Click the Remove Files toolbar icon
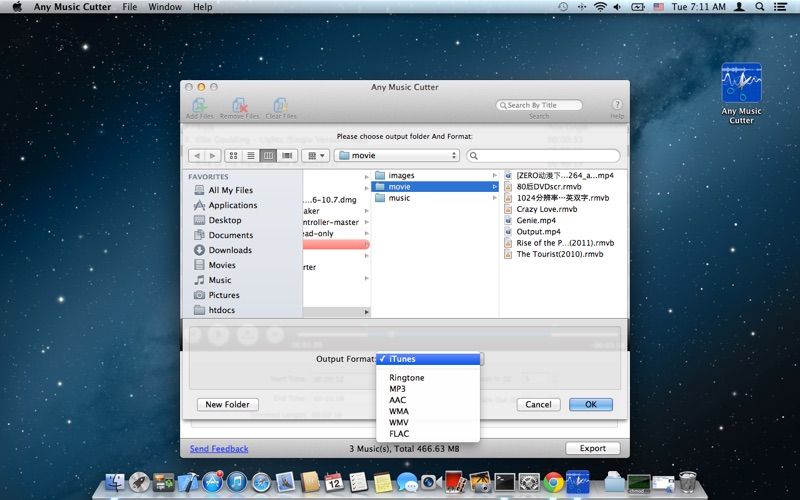The height and width of the screenshot is (500, 800). coord(239,108)
